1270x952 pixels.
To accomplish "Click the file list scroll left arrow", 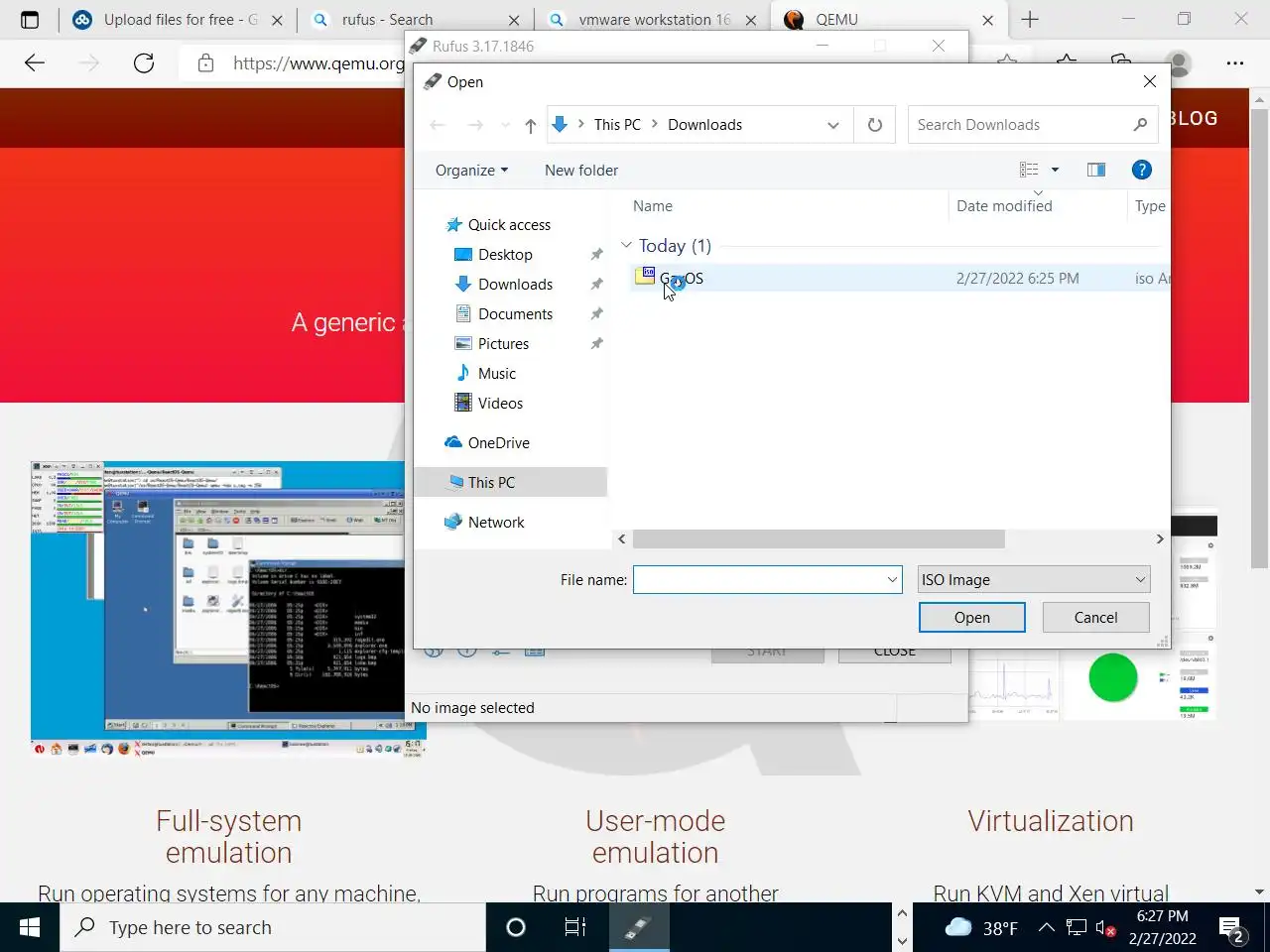I will coord(622,539).
